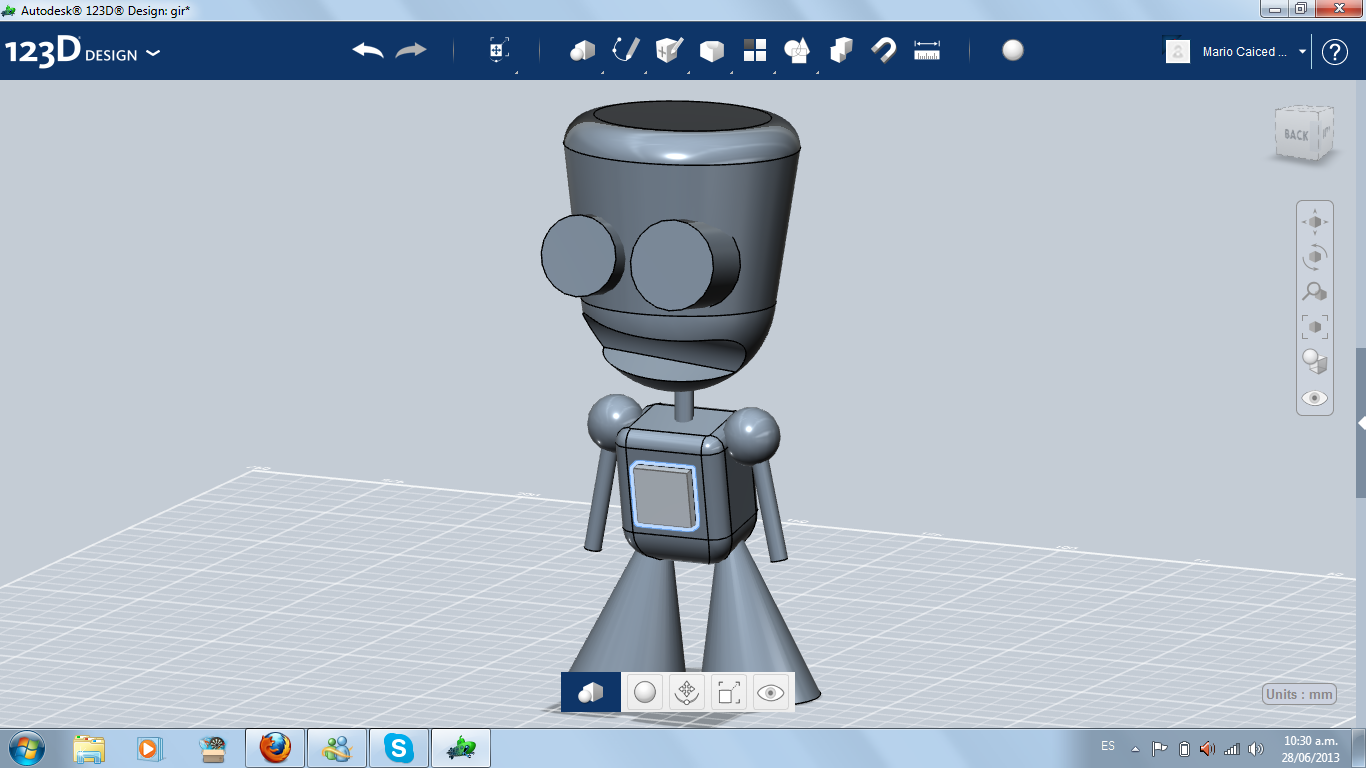This screenshot has height=768, width=1366.
Task: Select the Zoom magnifier tool
Action: coord(1315,292)
